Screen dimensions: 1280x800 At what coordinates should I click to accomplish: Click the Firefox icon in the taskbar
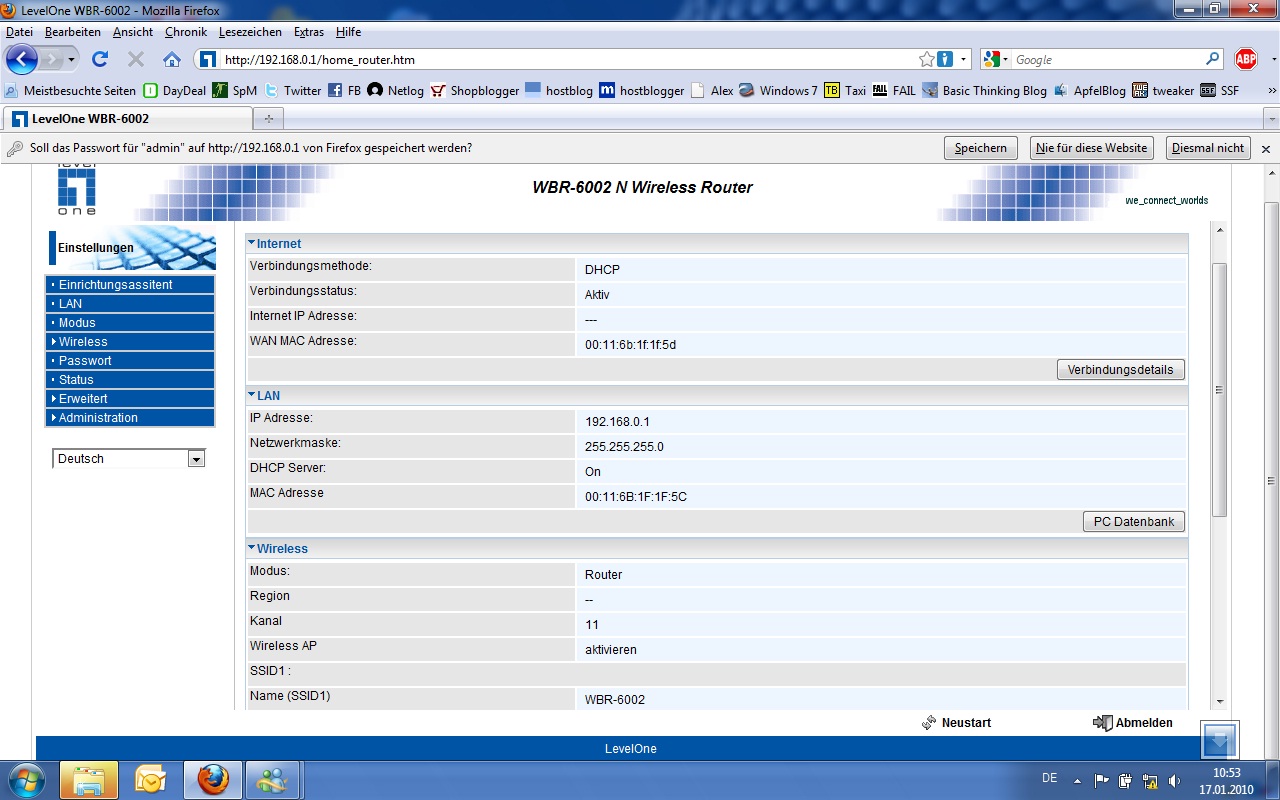pos(212,779)
